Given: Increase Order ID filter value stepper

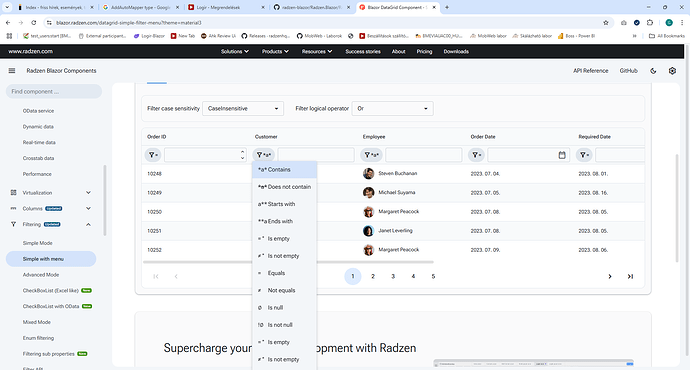Looking at the screenshot, I should (242, 152).
